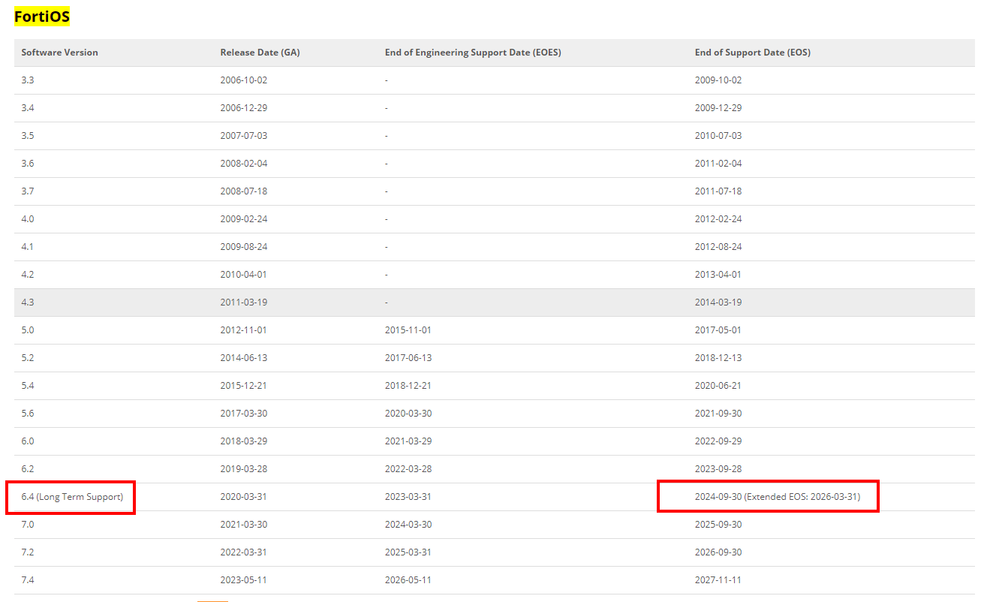
Task: Select the 6.4 (Long Term Support) cell
Action: click(72, 497)
